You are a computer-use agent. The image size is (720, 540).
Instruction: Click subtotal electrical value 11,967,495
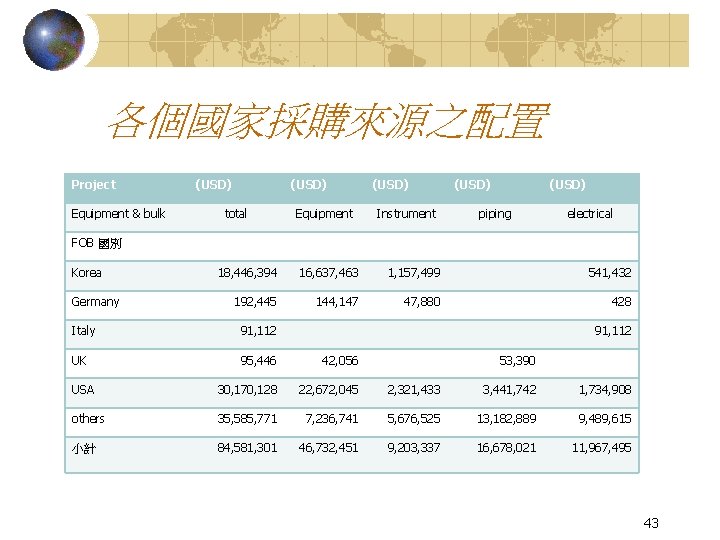(602, 448)
